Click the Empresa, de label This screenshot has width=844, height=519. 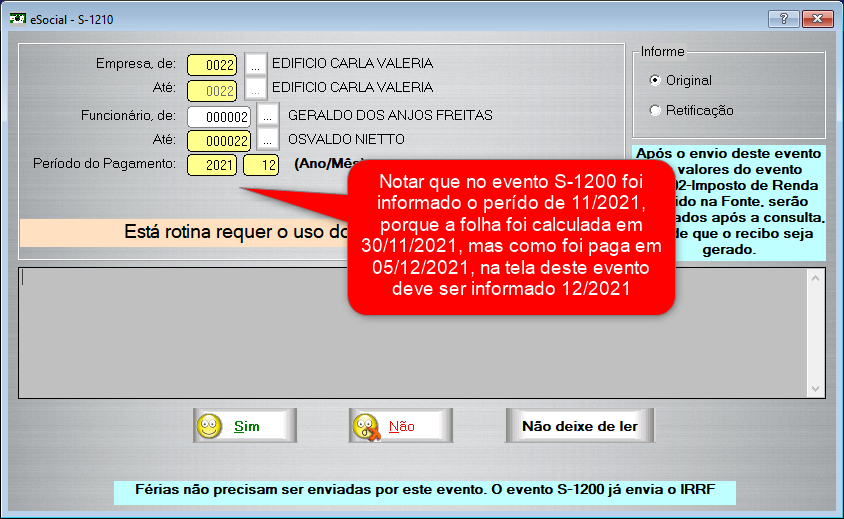click(x=136, y=64)
